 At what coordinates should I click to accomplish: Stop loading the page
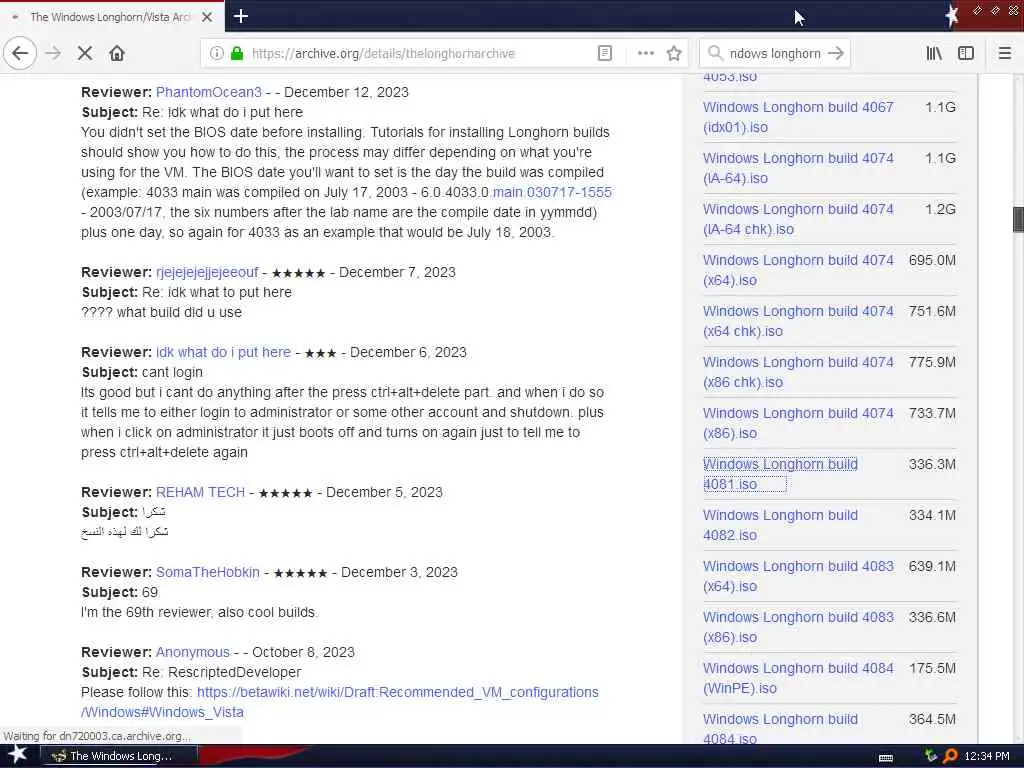(85, 53)
